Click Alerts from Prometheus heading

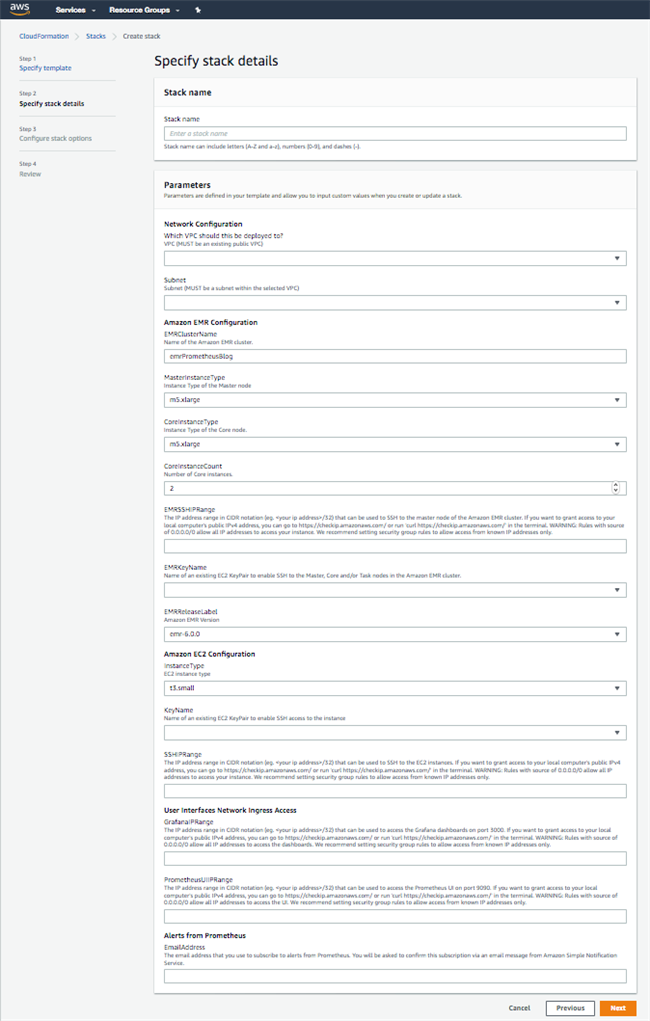coord(205,936)
